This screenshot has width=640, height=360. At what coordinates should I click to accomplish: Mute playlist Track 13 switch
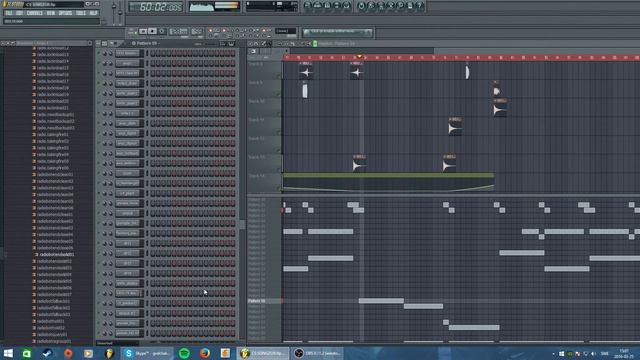279,169
